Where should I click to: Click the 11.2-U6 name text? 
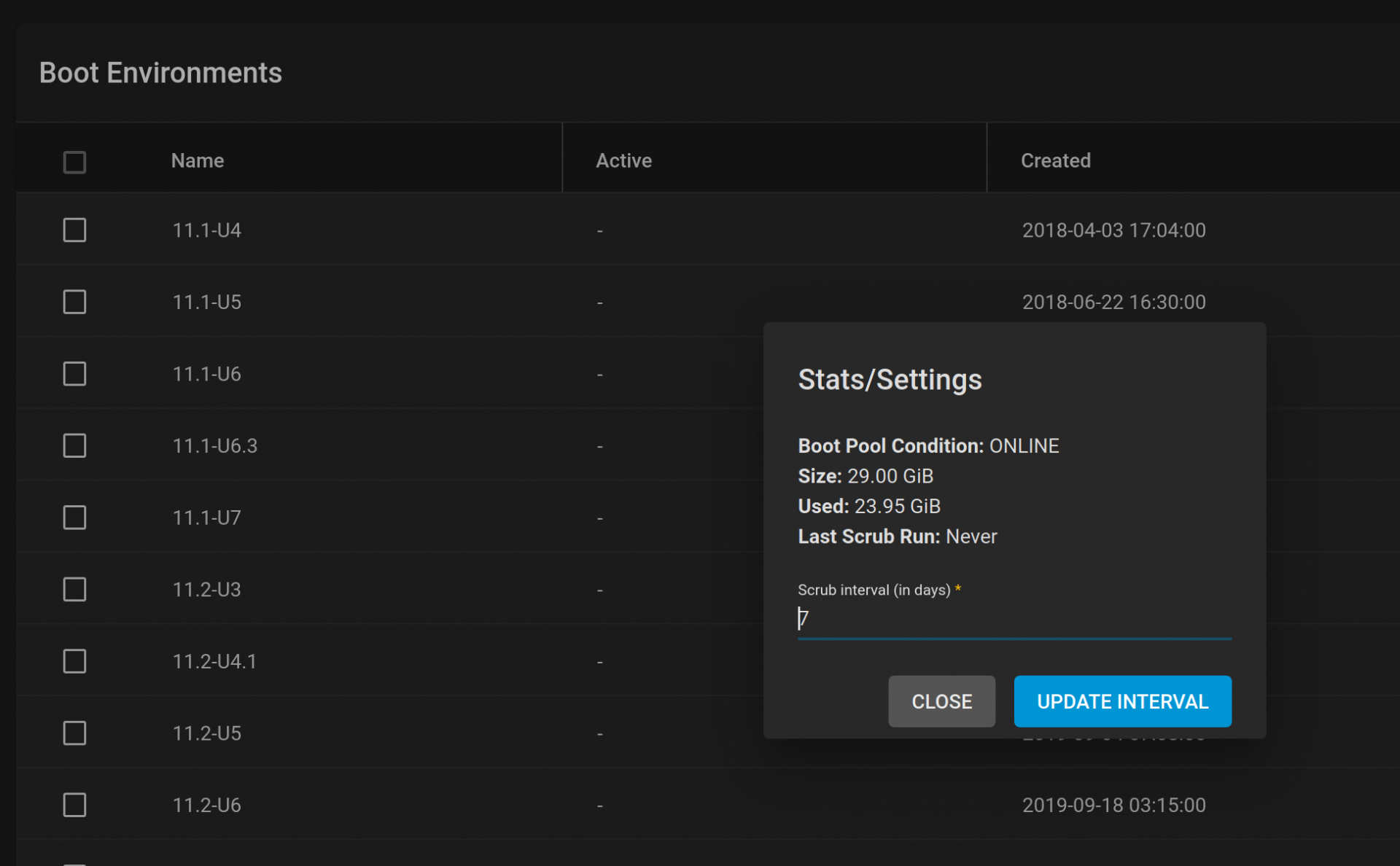(x=206, y=805)
